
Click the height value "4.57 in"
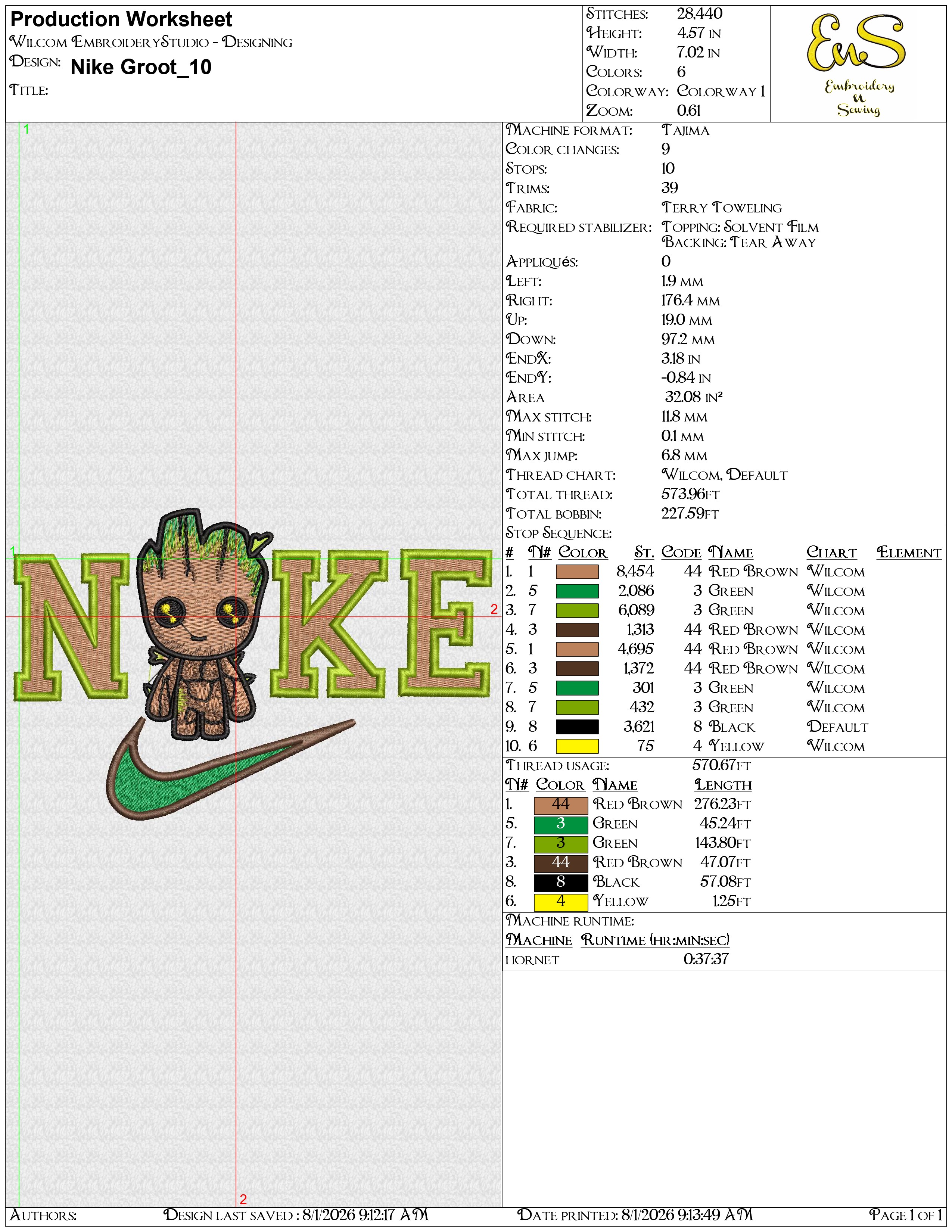pyautogui.click(x=699, y=33)
